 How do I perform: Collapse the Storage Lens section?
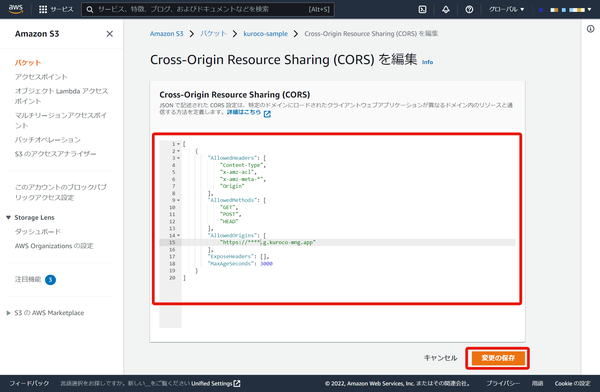(8, 217)
